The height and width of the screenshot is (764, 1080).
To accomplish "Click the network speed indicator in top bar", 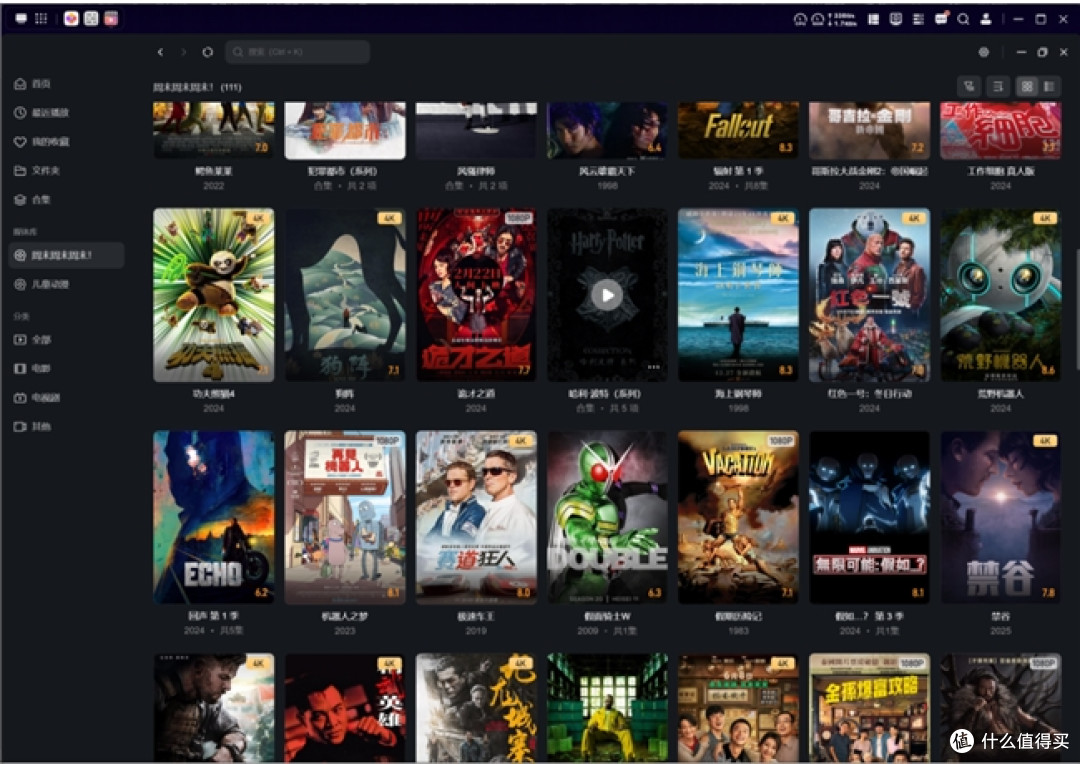I will tap(843, 19).
